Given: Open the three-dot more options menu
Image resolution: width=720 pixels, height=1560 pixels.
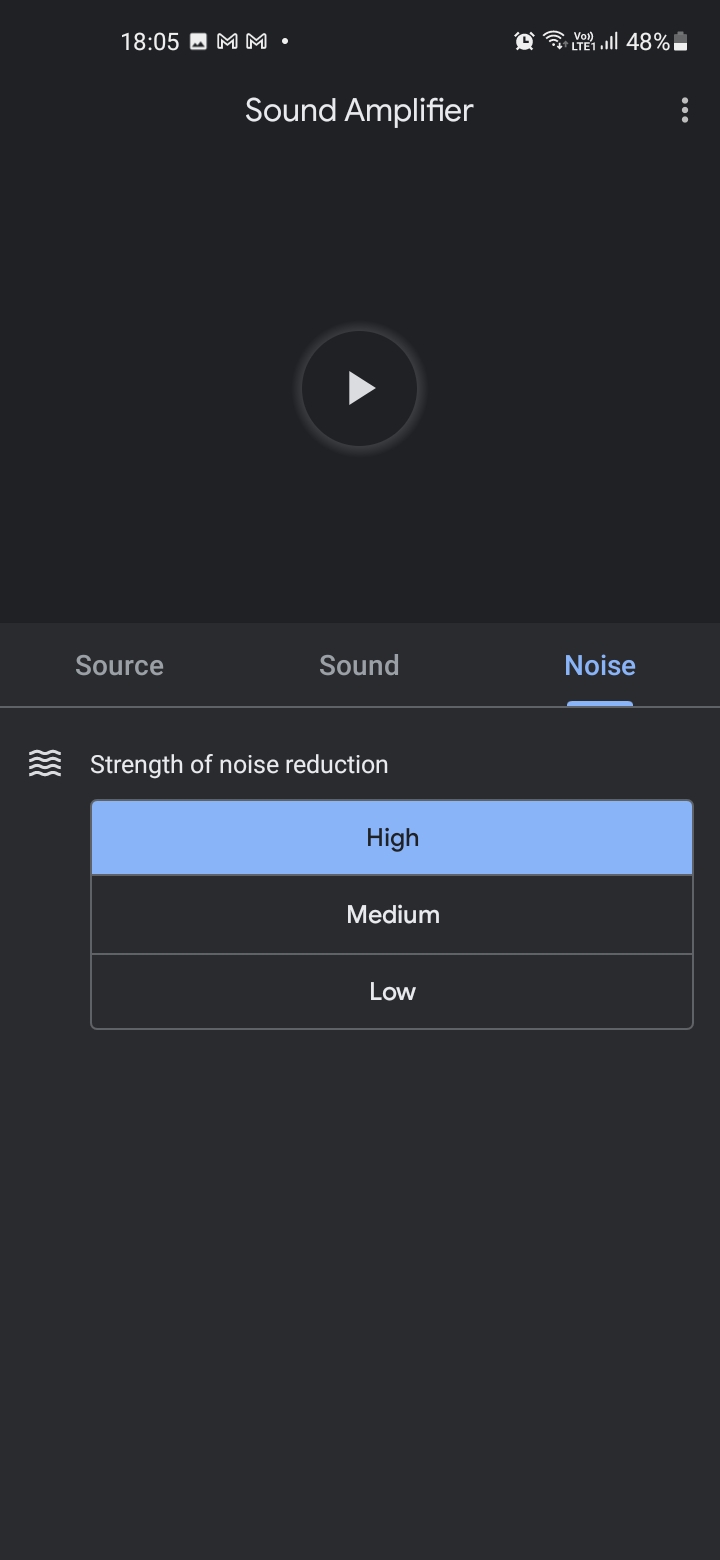Looking at the screenshot, I should (x=685, y=110).
